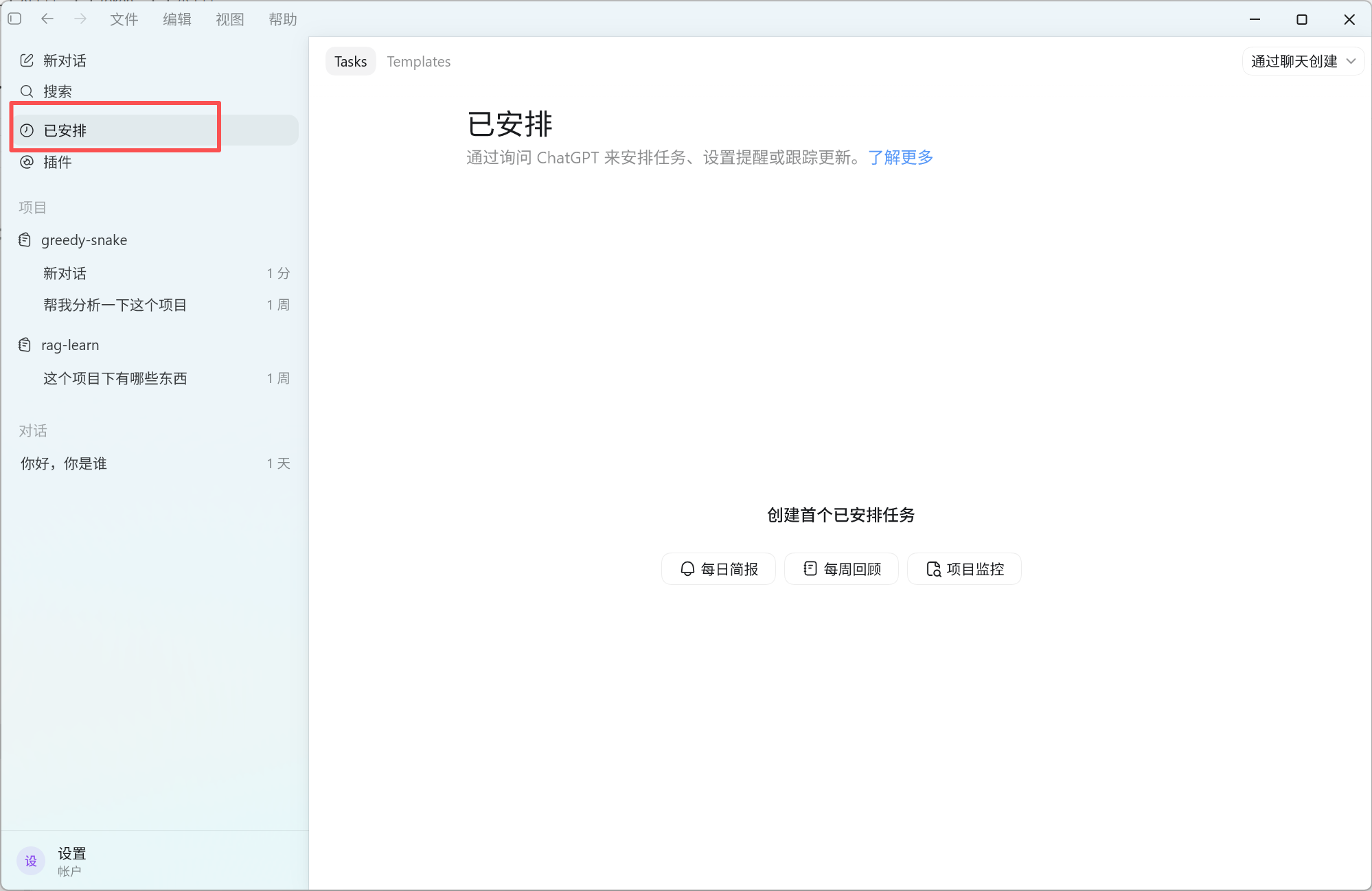This screenshot has height=891, width=1372.
Task: Open 新对话 chat under greedy-snake
Action: [x=156, y=273]
